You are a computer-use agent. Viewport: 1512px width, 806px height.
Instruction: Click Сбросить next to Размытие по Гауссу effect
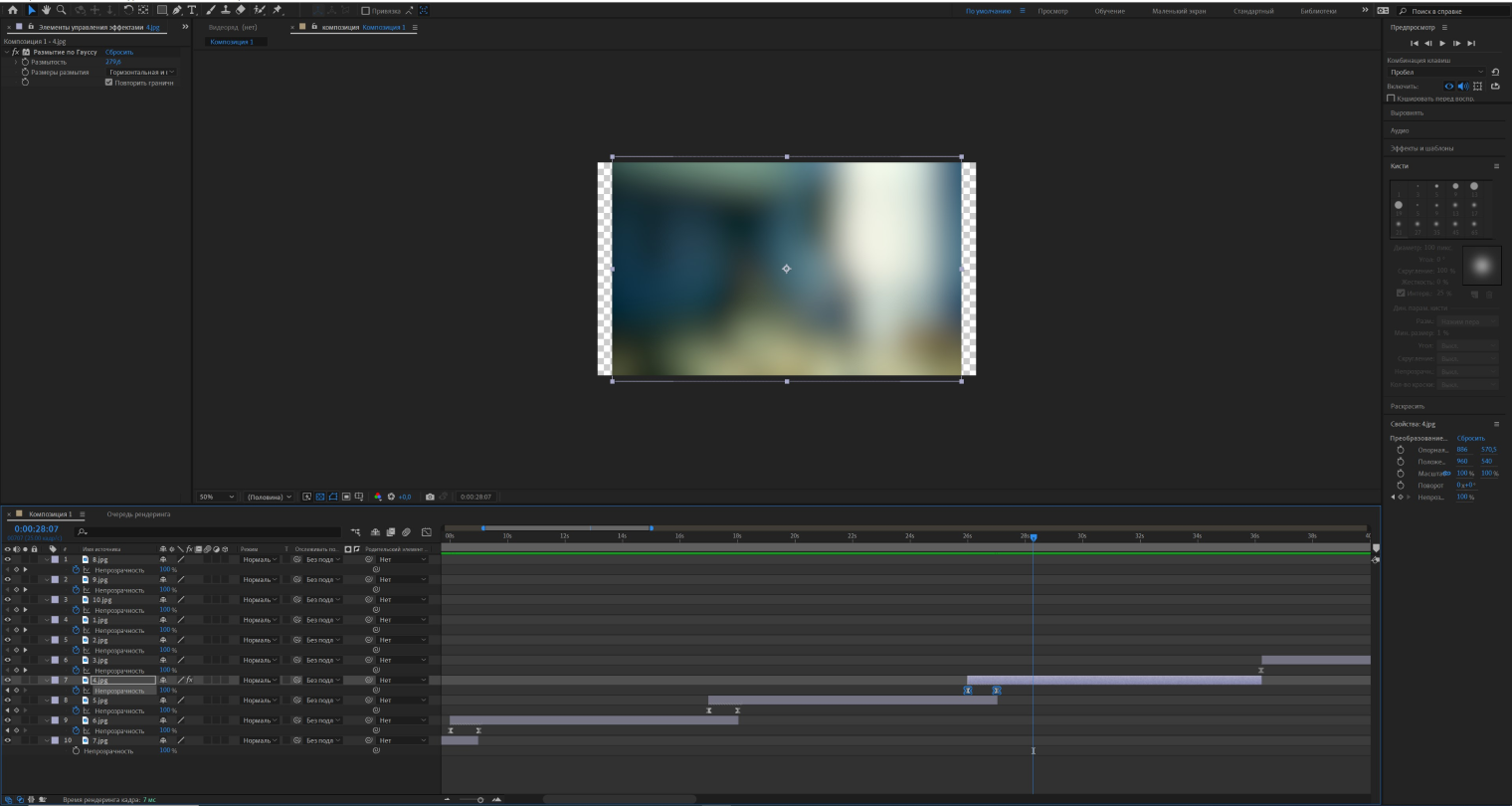[x=119, y=52]
